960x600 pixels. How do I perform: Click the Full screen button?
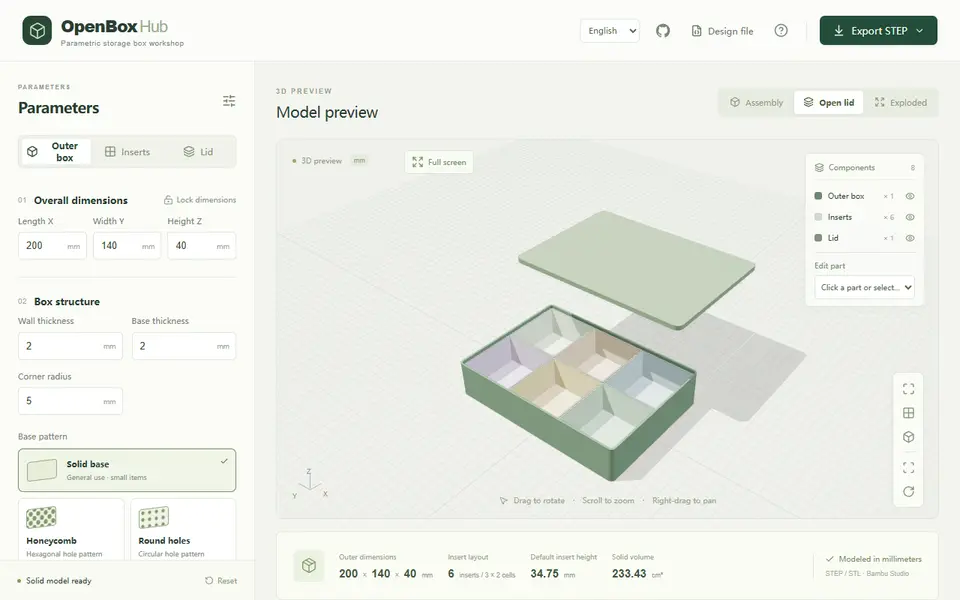(439, 162)
